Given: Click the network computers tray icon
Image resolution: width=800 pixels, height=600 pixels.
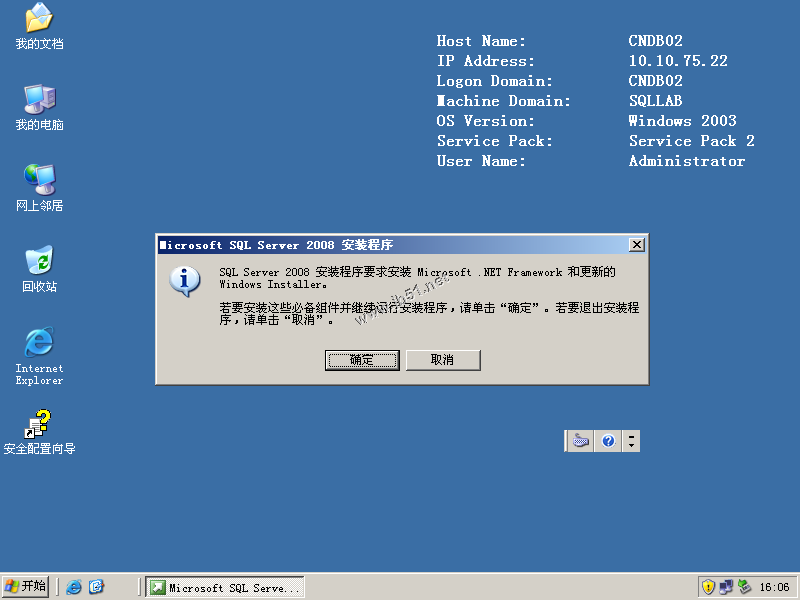Looking at the screenshot, I should pos(726,587).
